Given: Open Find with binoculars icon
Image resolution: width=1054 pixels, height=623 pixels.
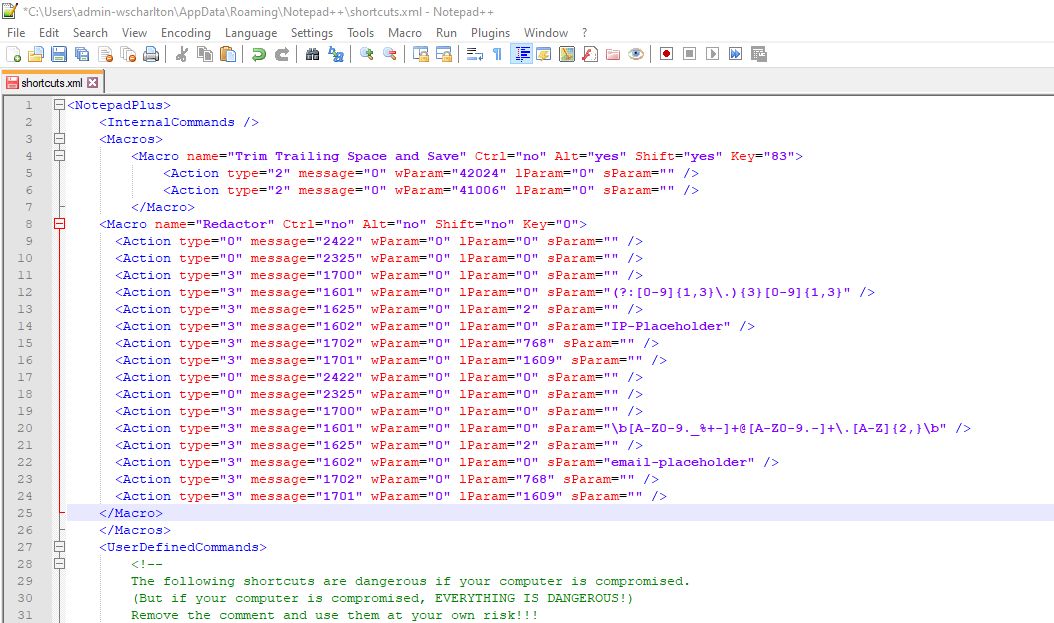Looking at the screenshot, I should (313, 54).
